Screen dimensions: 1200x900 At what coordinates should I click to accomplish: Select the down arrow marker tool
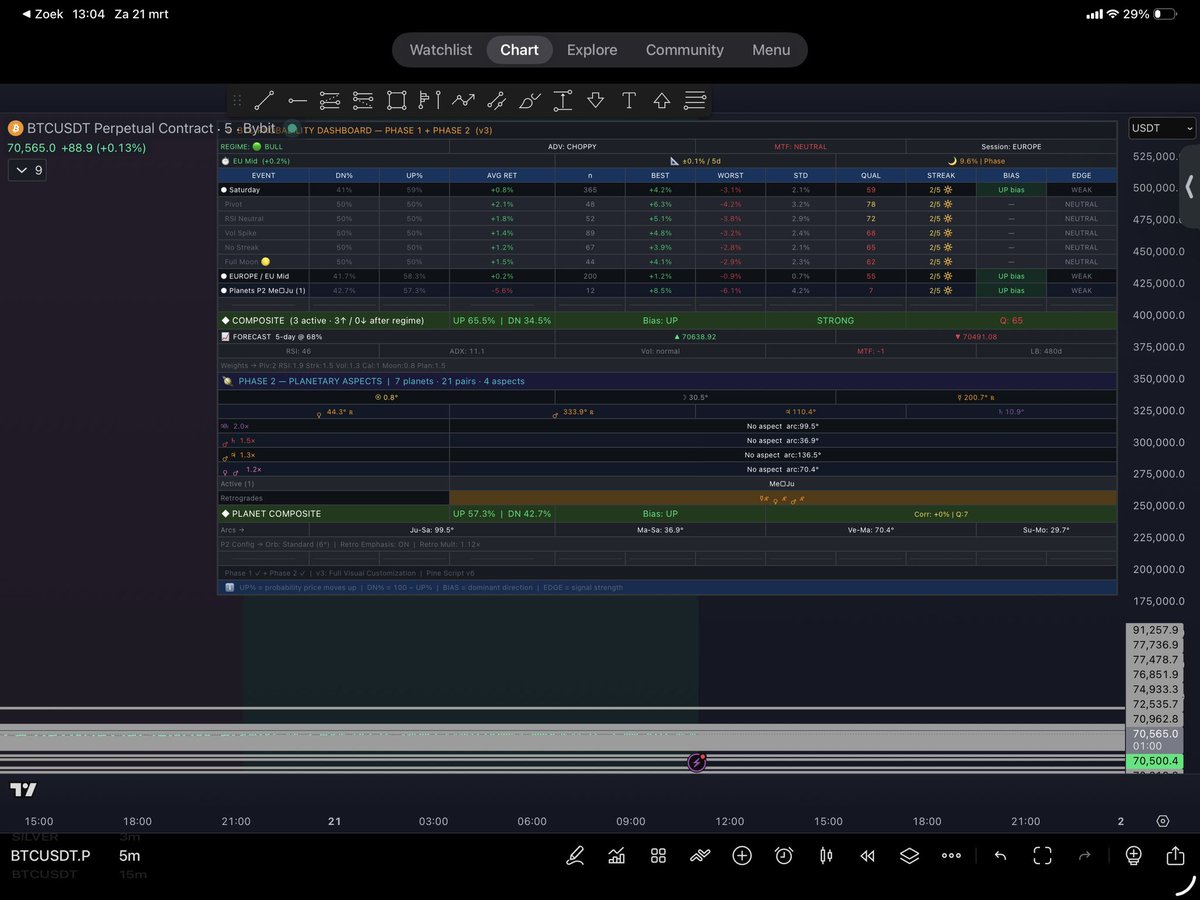[x=595, y=100]
